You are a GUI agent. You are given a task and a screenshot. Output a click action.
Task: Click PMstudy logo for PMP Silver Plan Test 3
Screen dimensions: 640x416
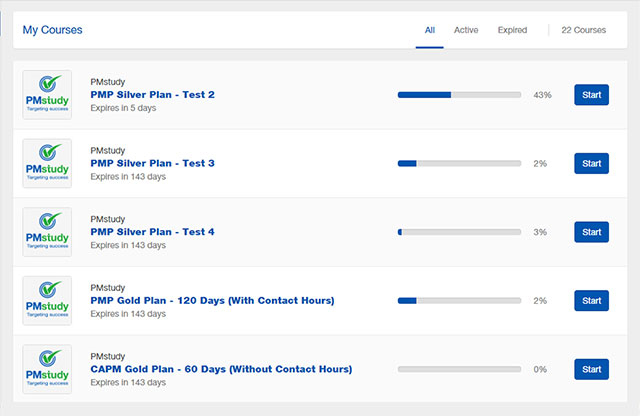(47, 163)
